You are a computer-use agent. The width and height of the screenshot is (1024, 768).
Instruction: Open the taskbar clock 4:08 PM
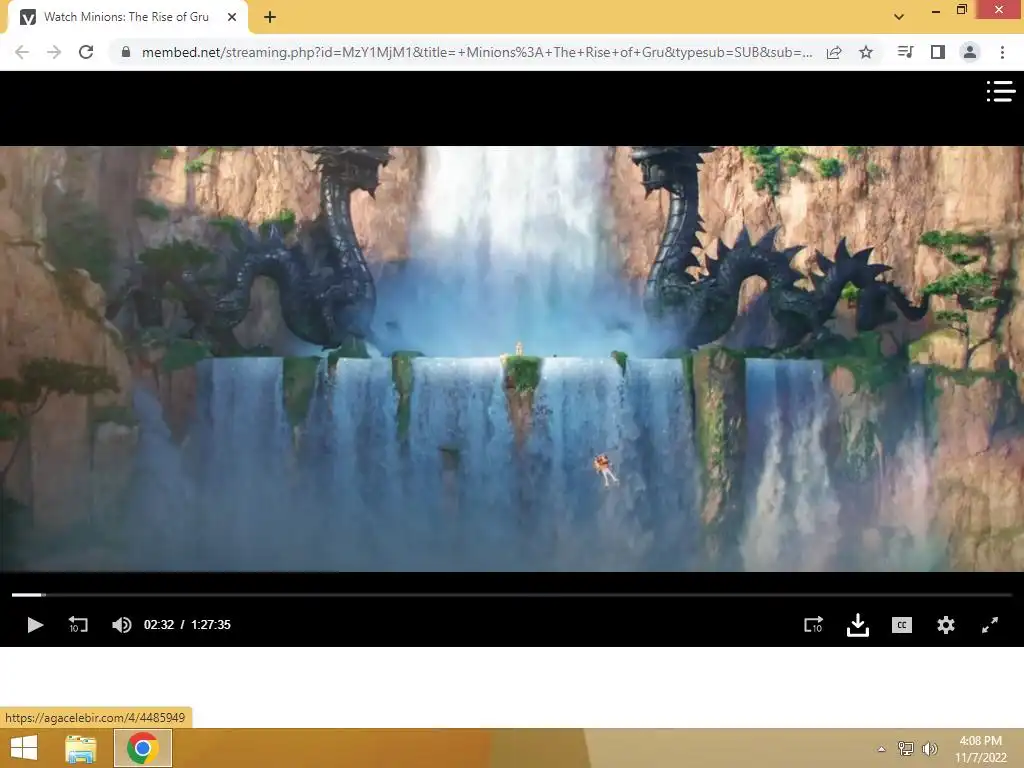coord(981,748)
